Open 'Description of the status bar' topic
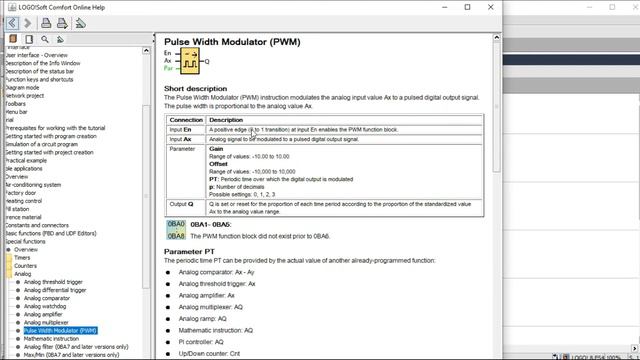Screen dimensions: 640x360 click(x=40, y=71)
